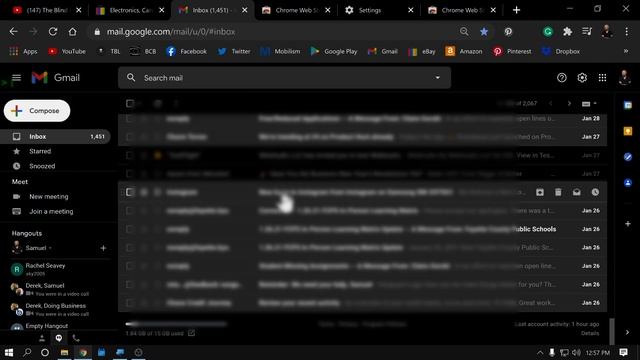Open the Chrome three-dot menu
The width and height of the screenshot is (640, 360).
tap(627, 31)
